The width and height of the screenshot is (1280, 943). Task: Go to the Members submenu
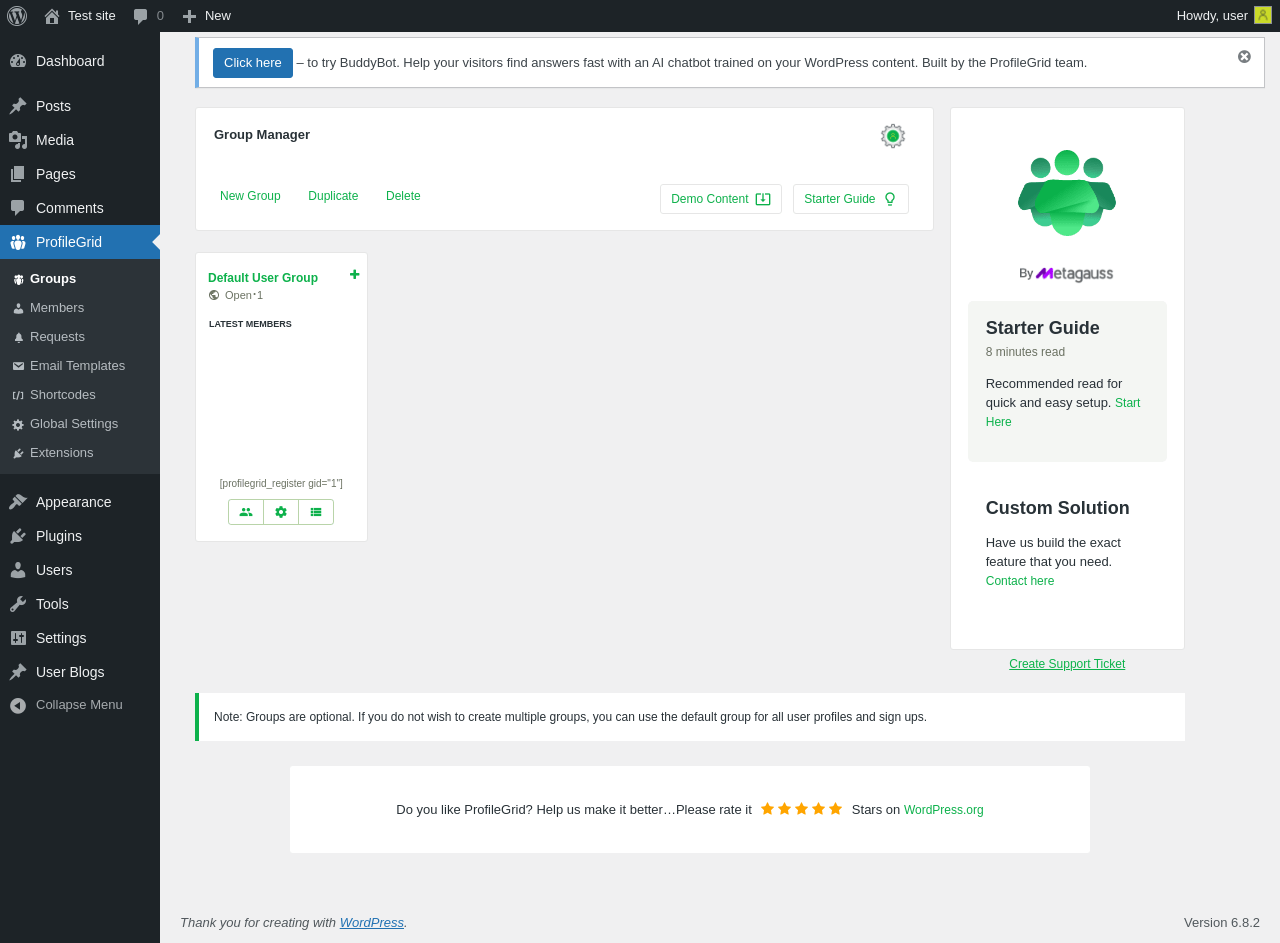tap(80, 308)
